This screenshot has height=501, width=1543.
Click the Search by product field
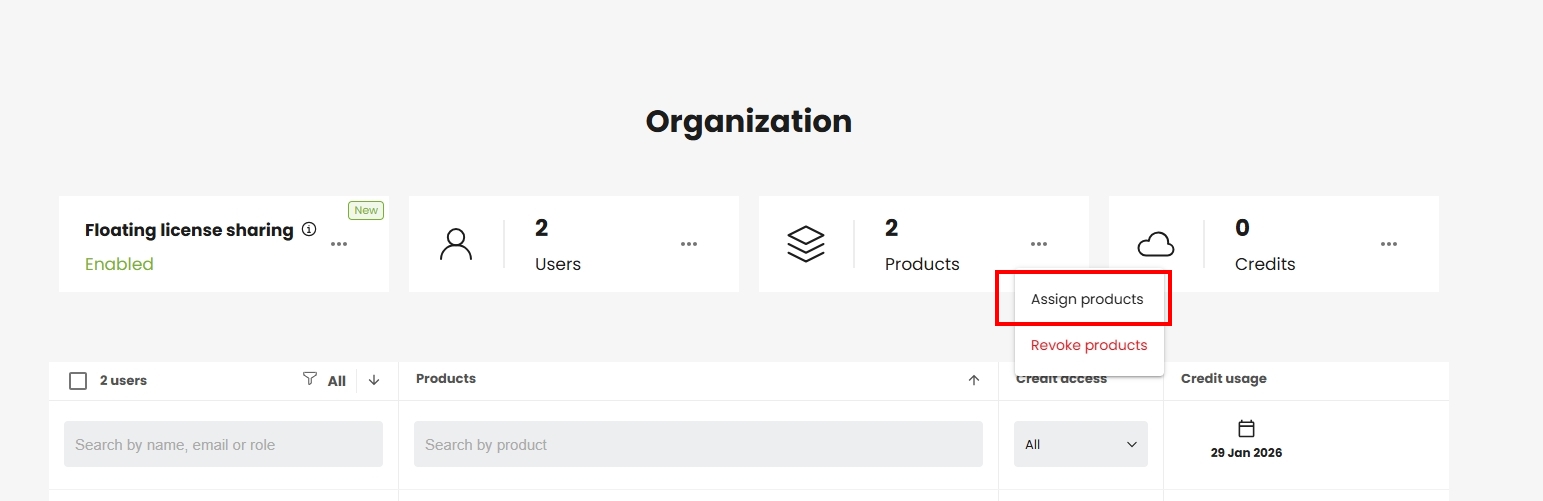pos(698,444)
